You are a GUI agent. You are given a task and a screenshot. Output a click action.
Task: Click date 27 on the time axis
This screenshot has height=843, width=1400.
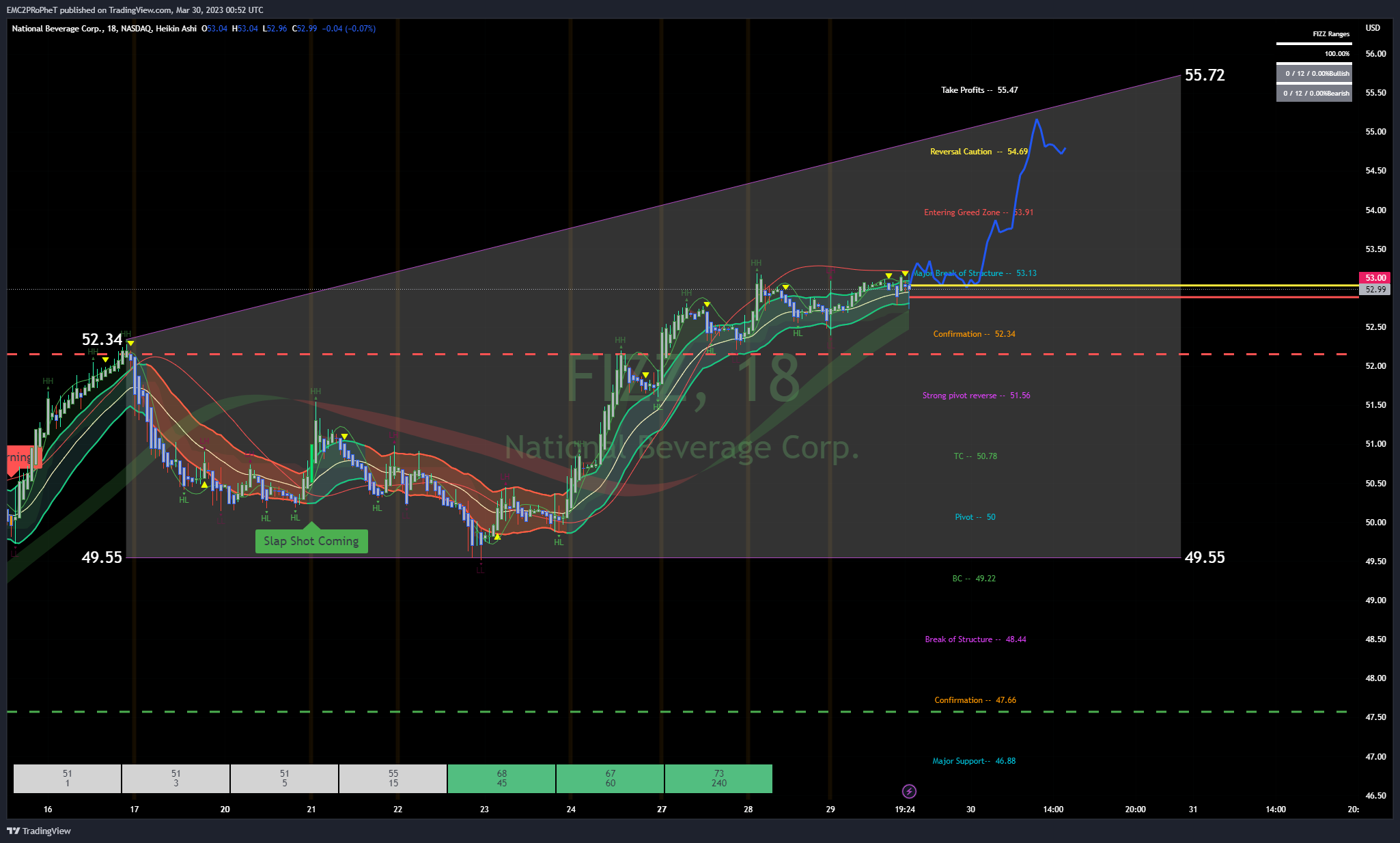(662, 810)
